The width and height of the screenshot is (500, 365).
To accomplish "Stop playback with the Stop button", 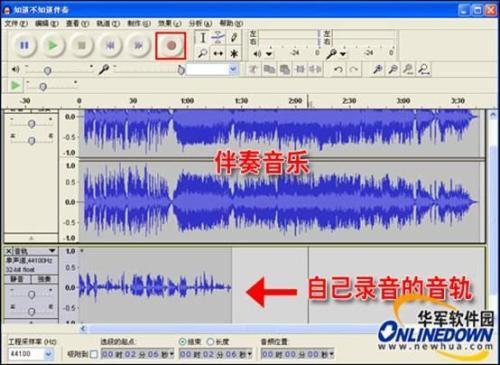I will [81, 45].
